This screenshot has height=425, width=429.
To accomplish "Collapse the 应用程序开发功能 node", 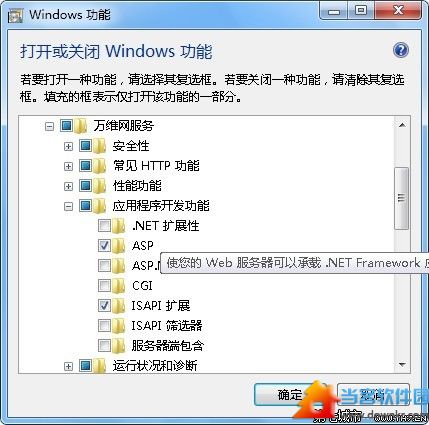I will tap(68, 207).
